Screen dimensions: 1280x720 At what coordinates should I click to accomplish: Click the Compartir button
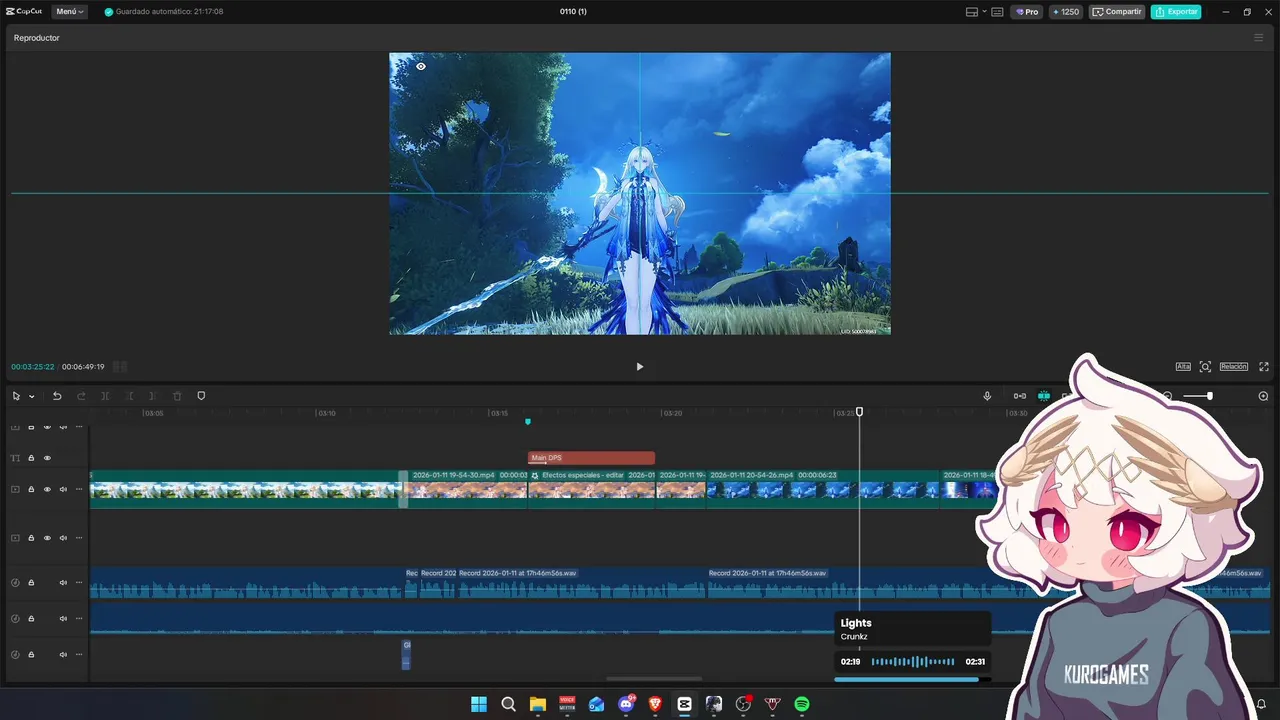coord(1117,12)
